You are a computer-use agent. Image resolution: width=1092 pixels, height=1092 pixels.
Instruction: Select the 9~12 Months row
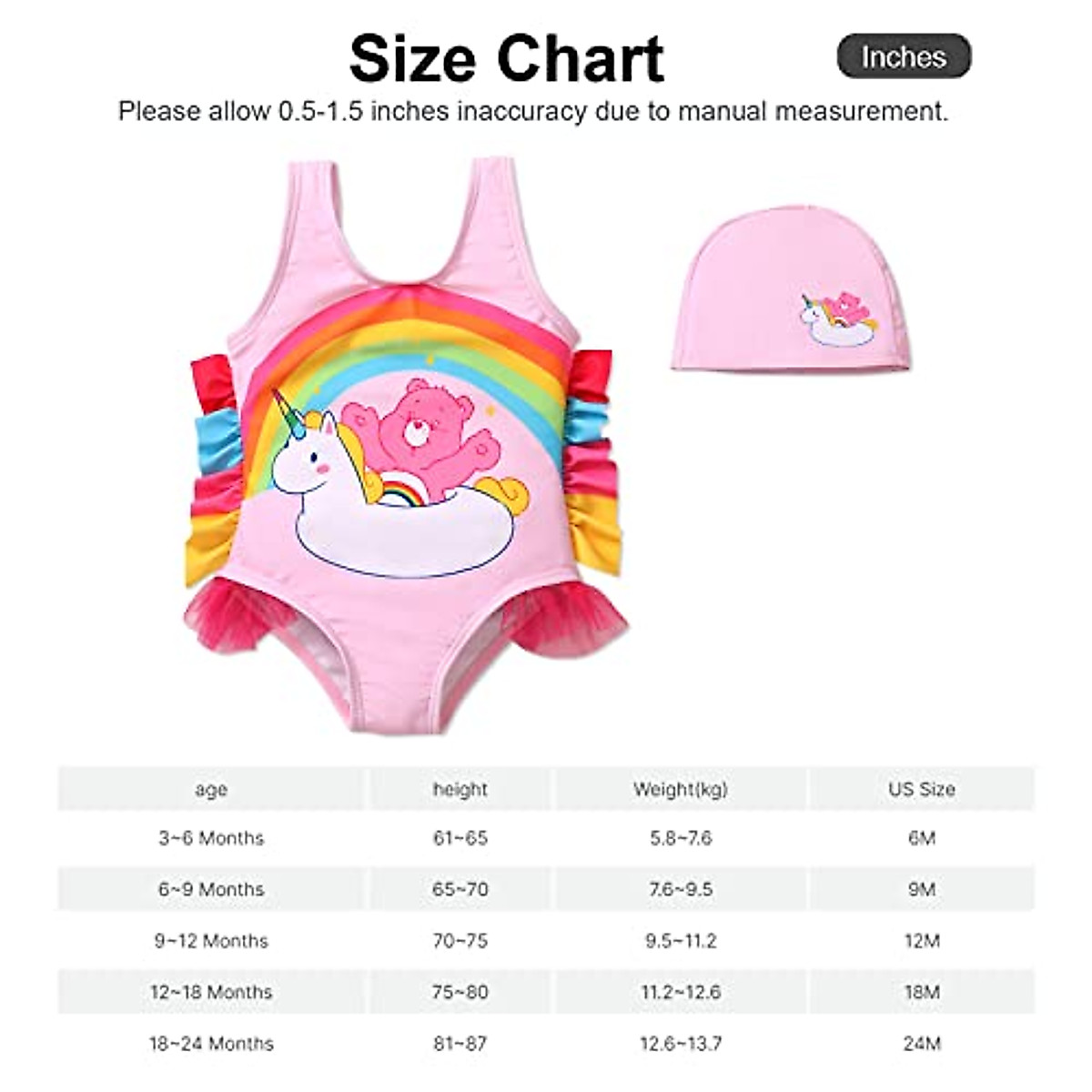(546, 941)
